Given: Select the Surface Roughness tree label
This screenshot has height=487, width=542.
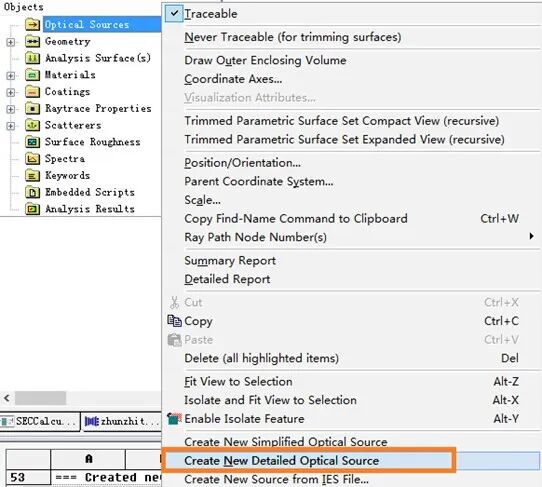Looking at the screenshot, I should point(93,142).
